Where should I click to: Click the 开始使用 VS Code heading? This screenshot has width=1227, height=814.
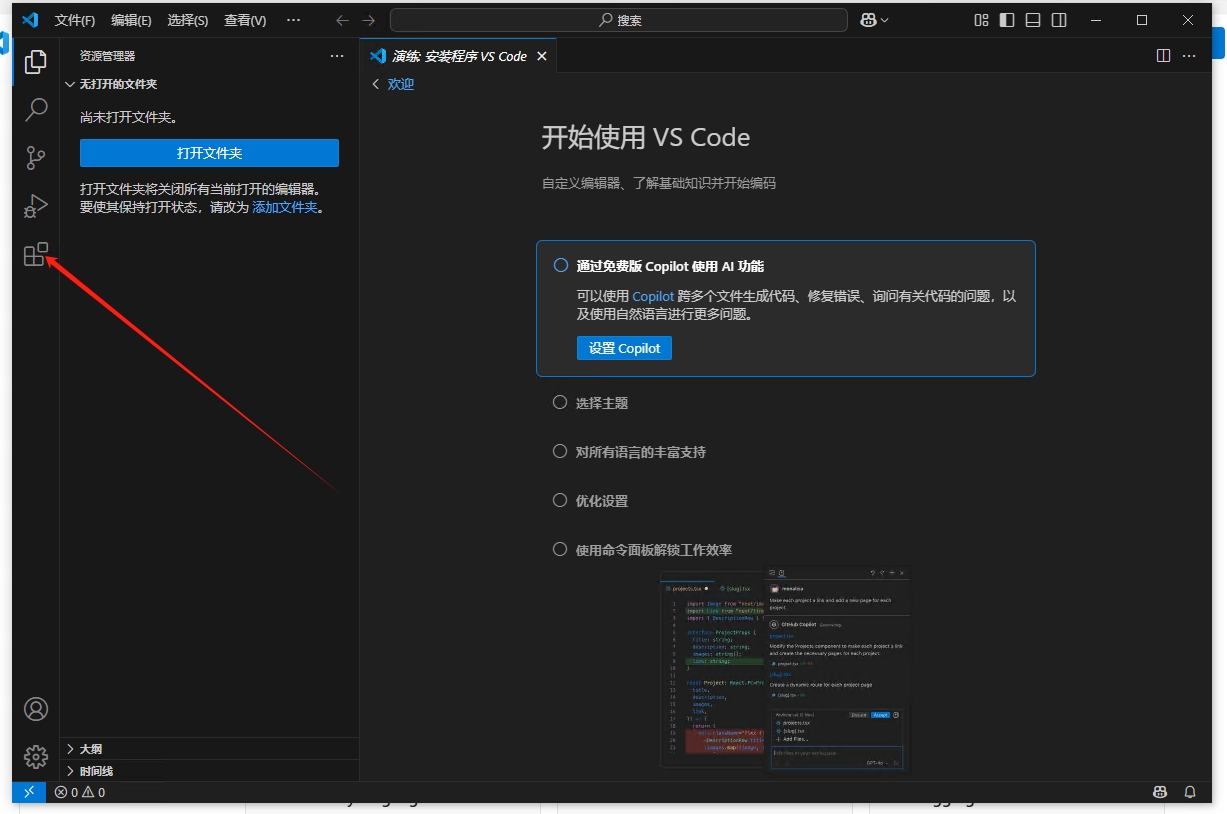pyautogui.click(x=646, y=137)
